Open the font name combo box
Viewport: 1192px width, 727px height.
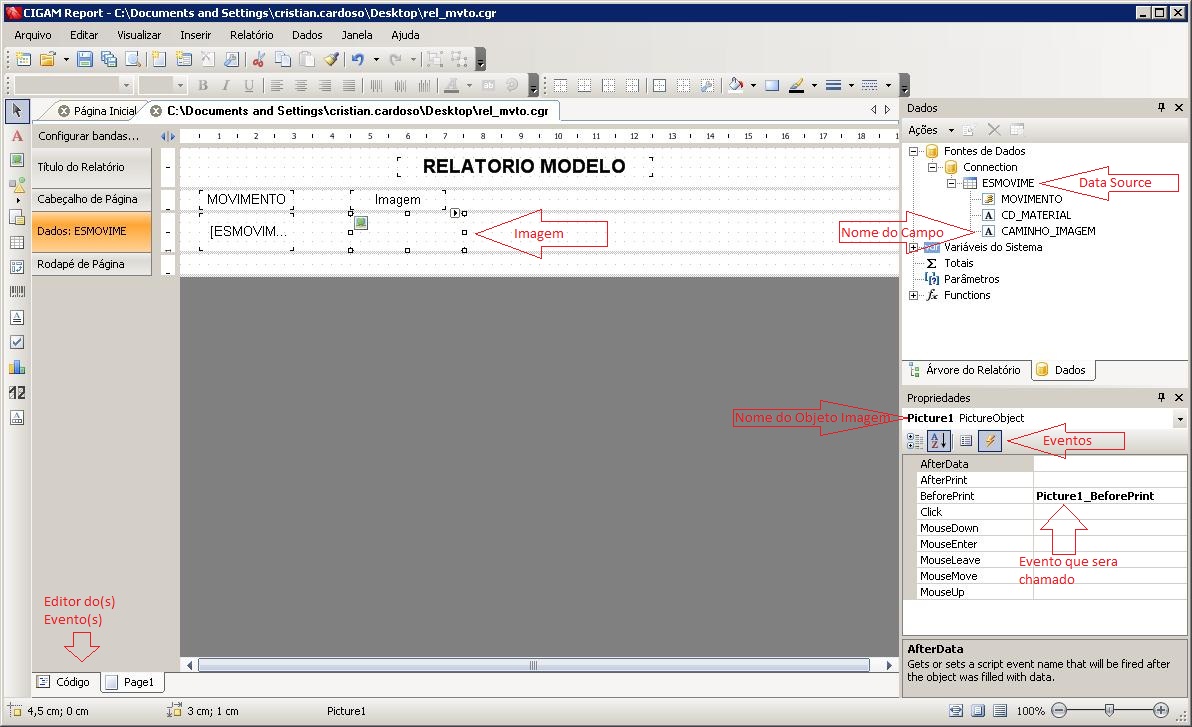pyautogui.click(x=73, y=85)
